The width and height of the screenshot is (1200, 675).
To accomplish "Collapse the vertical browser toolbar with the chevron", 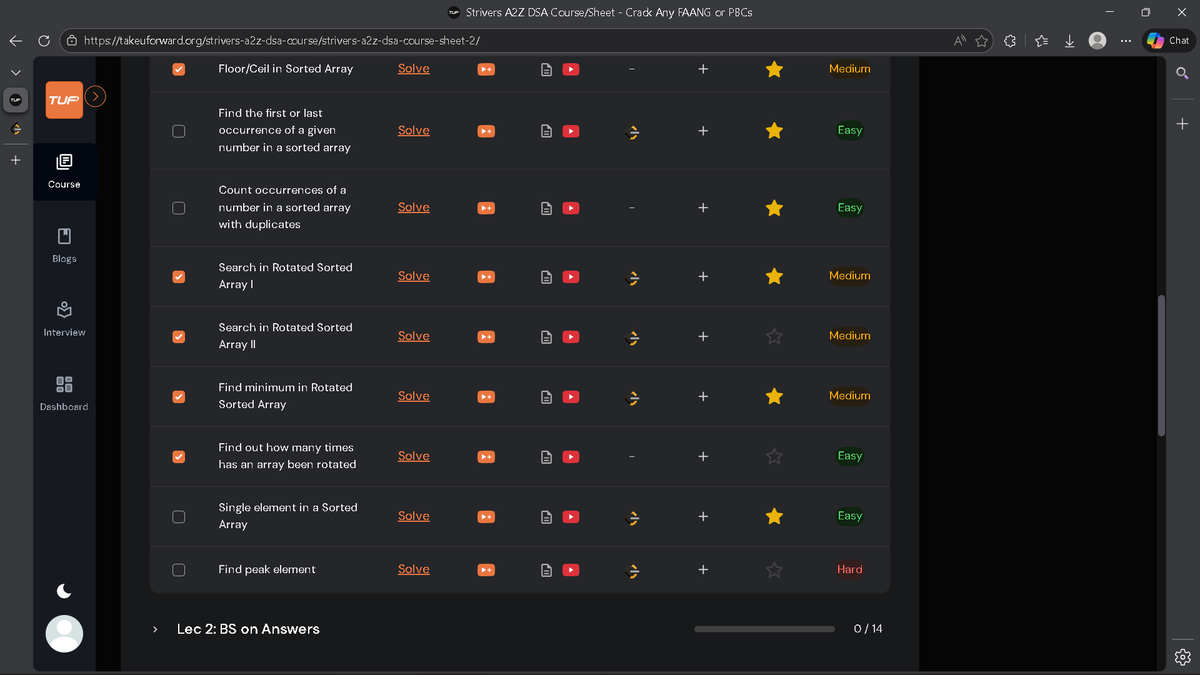I will pyautogui.click(x=15, y=72).
